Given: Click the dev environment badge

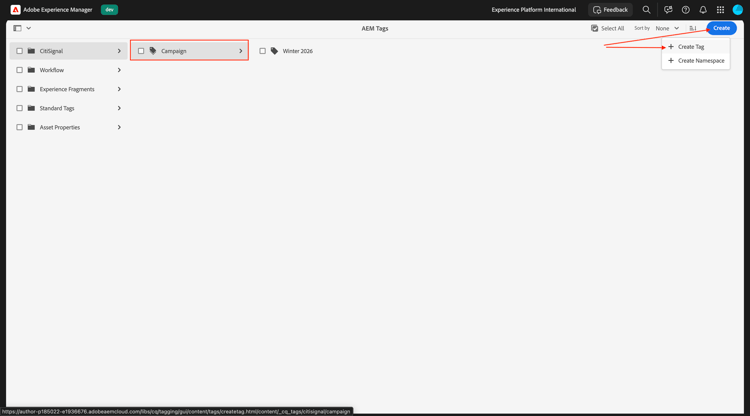Looking at the screenshot, I should click(x=110, y=10).
